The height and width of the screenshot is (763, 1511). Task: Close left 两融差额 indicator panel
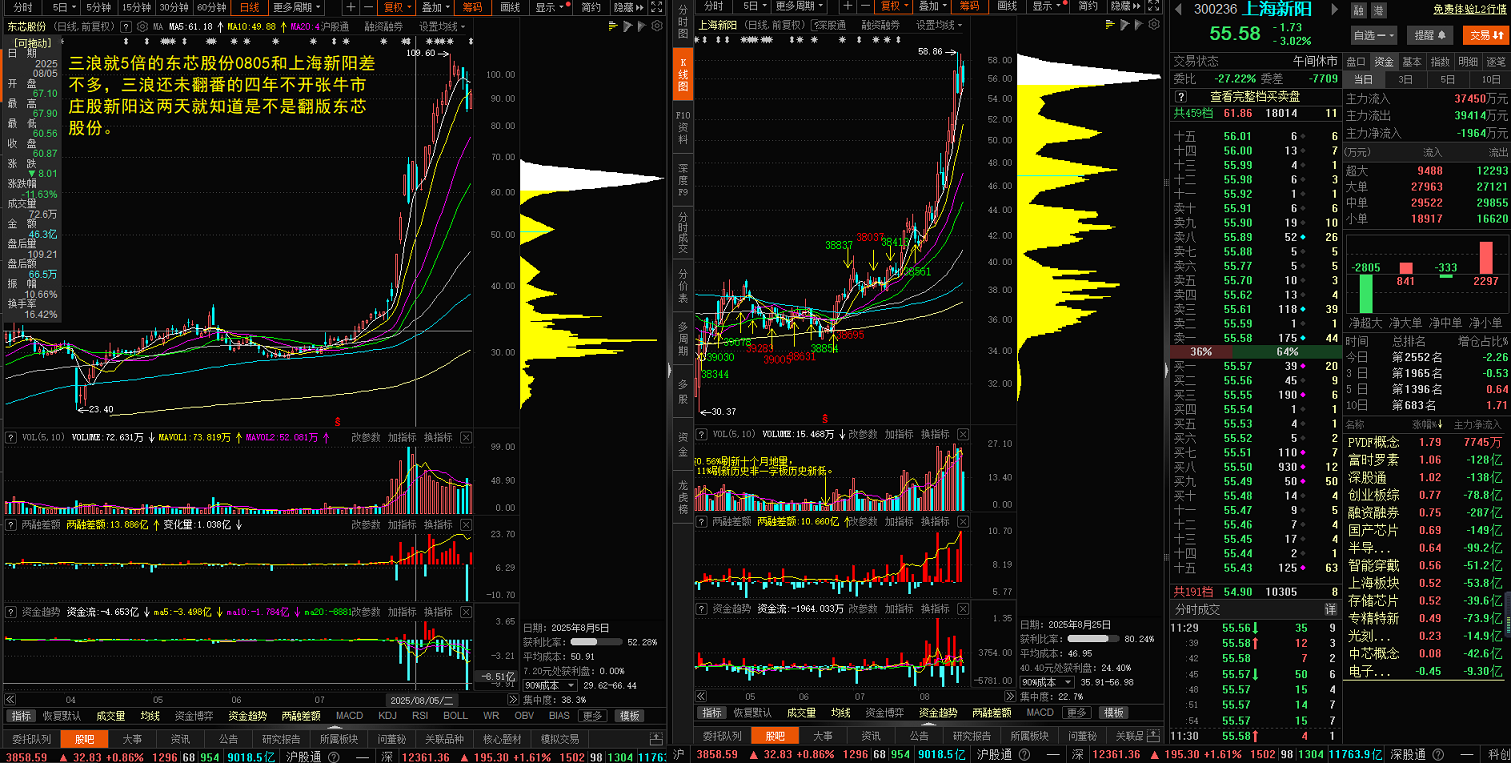(x=466, y=525)
